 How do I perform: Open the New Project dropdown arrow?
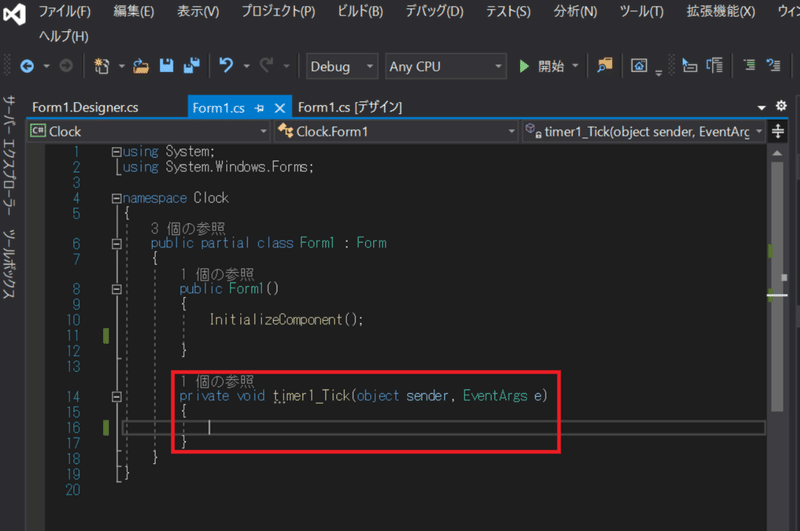(x=121, y=66)
